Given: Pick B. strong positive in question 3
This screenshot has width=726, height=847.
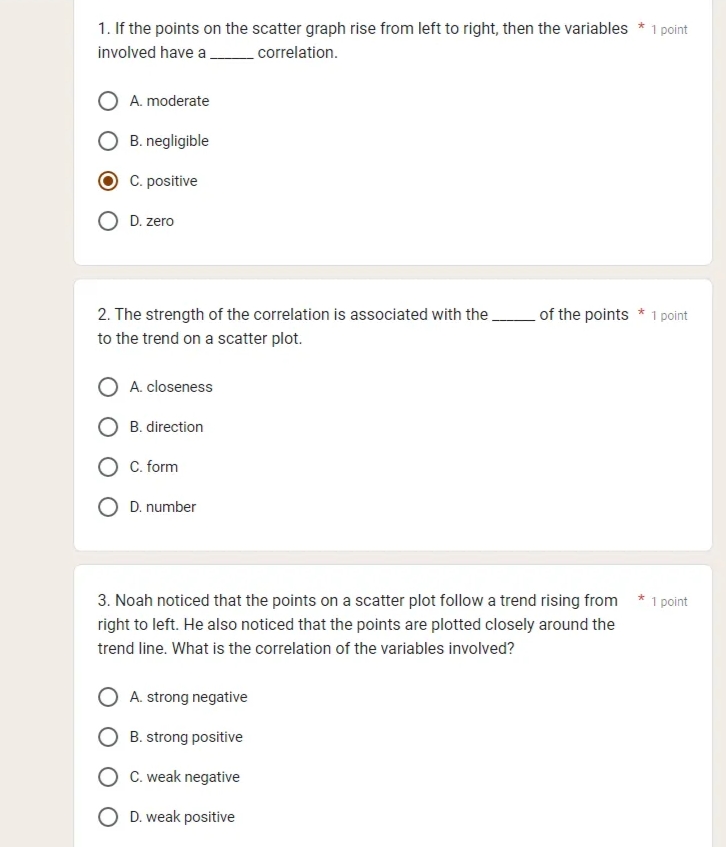Looking at the screenshot, I should [x=108, y=737].
